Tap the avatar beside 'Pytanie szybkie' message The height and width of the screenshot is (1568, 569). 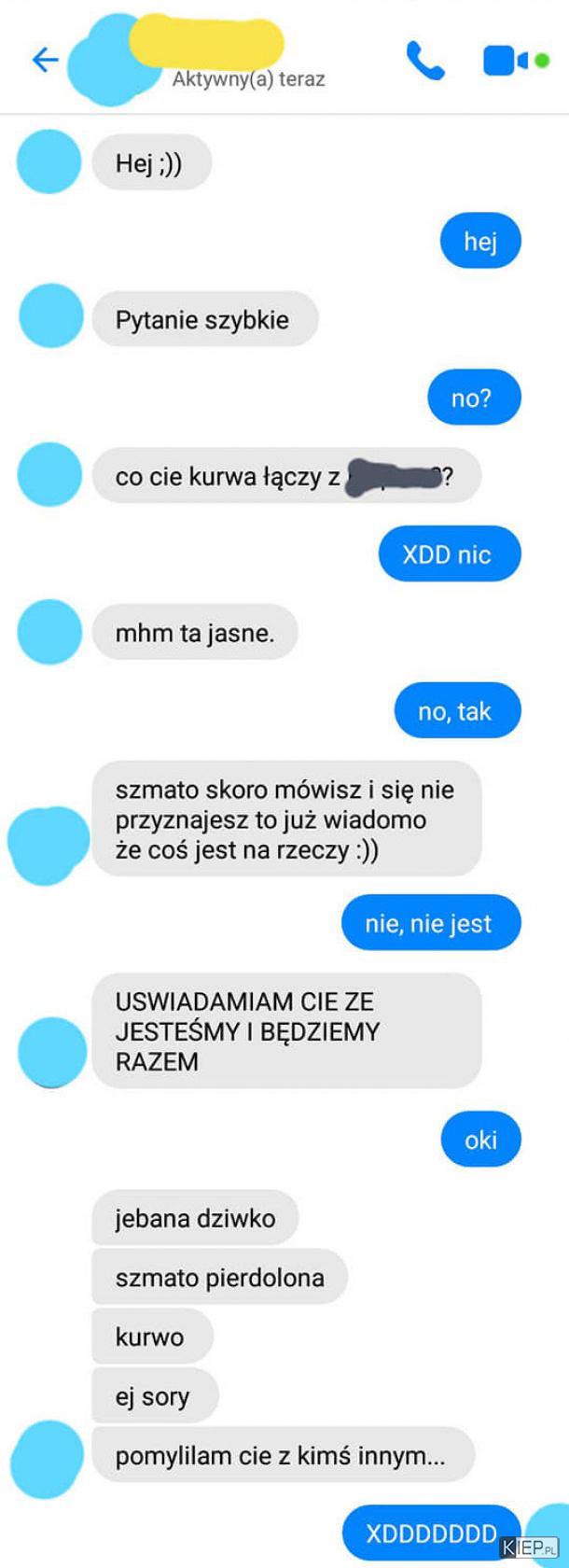coord(51,317)
